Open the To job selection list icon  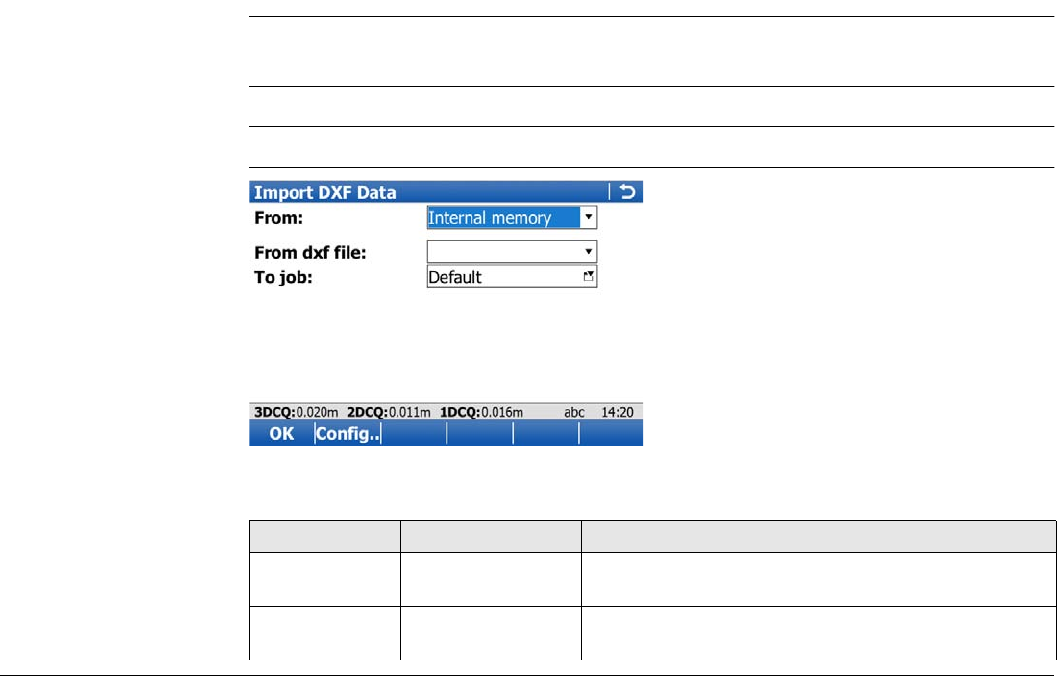tap(588, 276)
